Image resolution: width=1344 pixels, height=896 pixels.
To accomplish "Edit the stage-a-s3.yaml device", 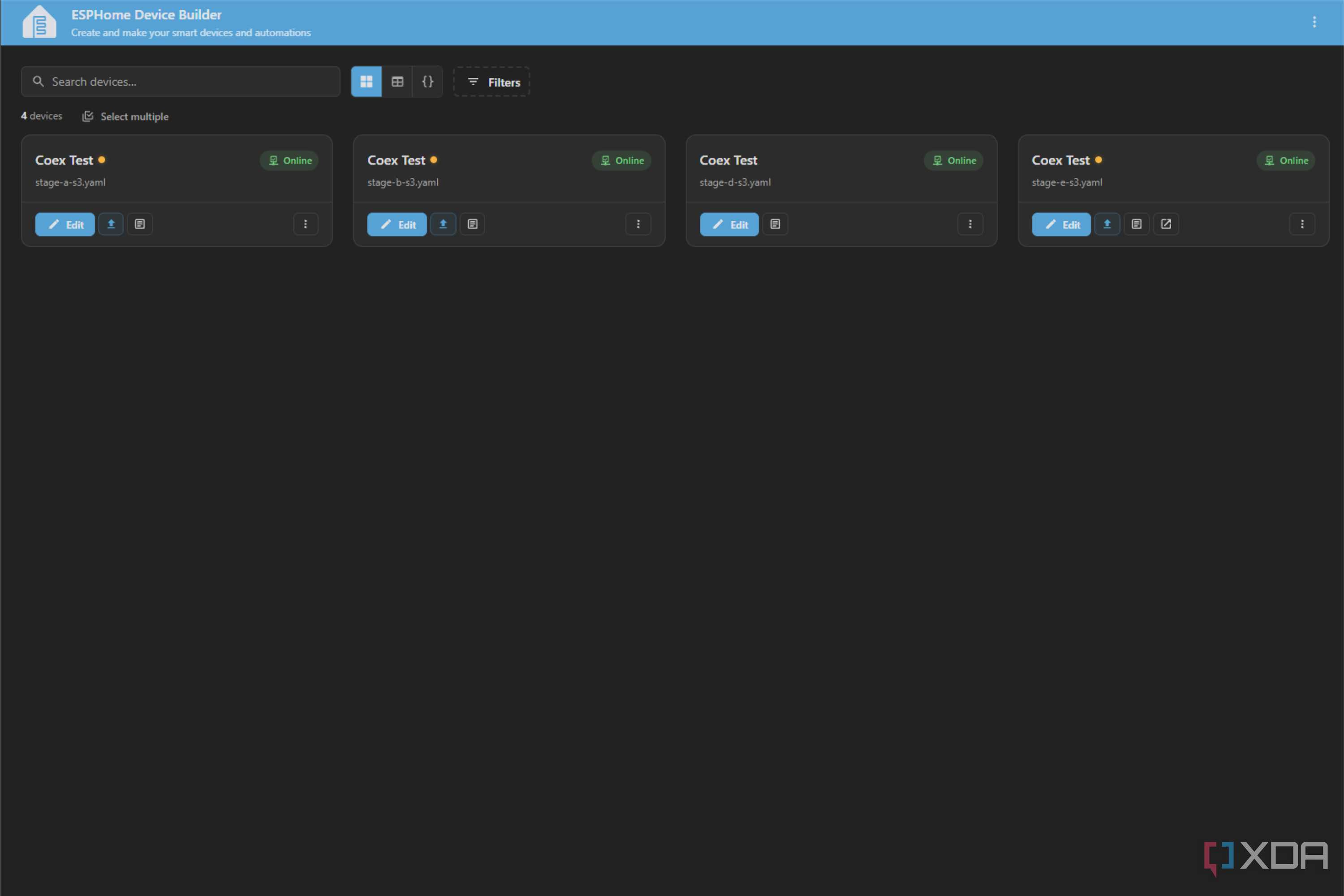I will [65, 224].
